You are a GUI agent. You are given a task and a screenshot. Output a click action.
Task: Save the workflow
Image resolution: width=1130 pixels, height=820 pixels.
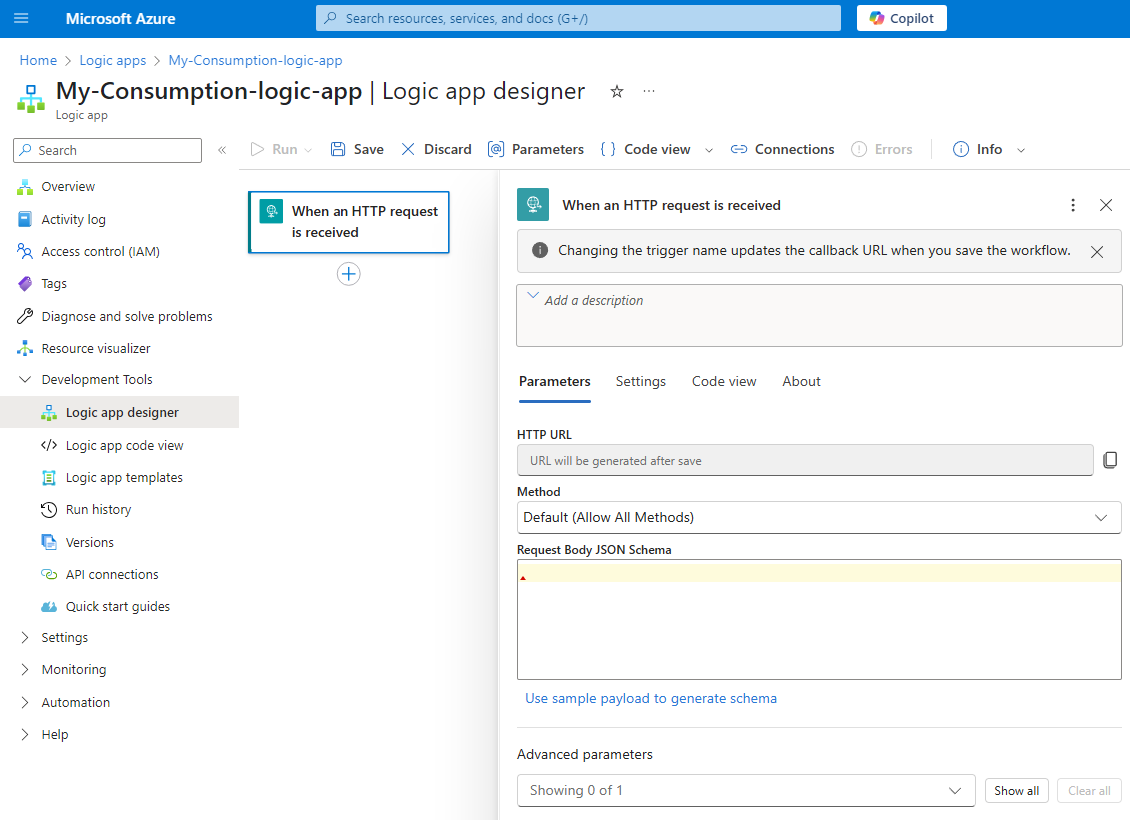click(357, 149)
